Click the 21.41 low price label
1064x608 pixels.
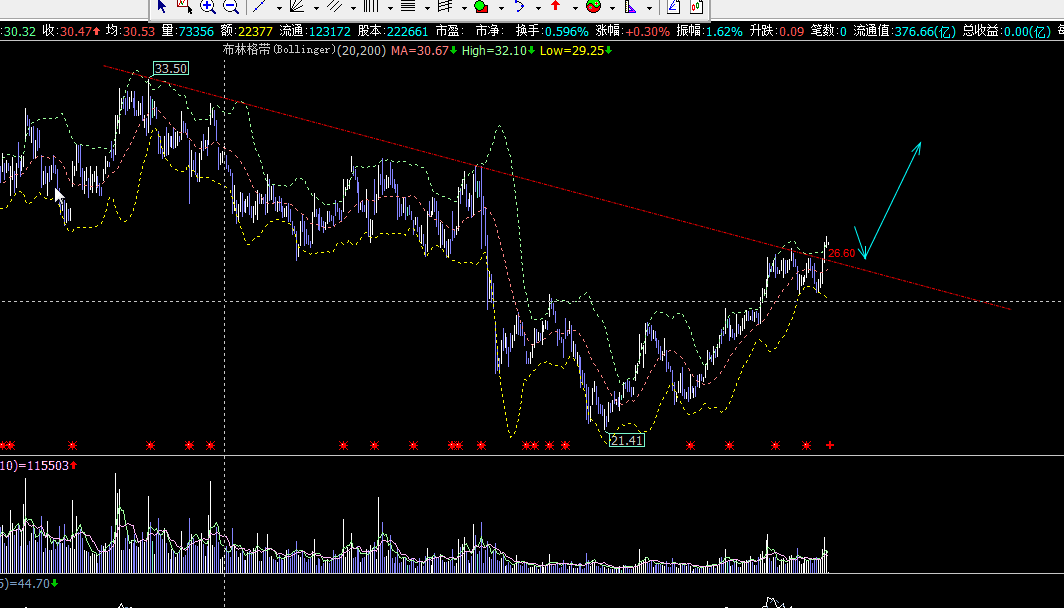point(626,440)
